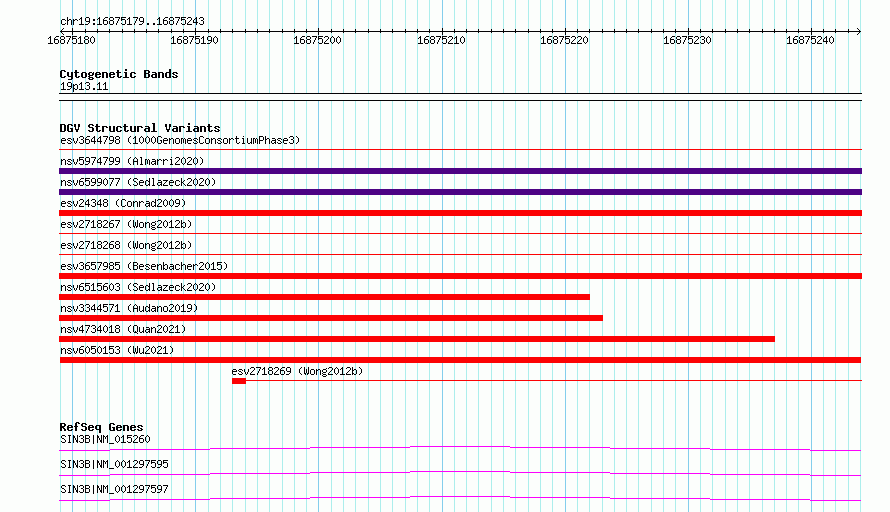Select the thick red bar under esv24348
Screen dimensions: 890x512
(x=460, y=213)
